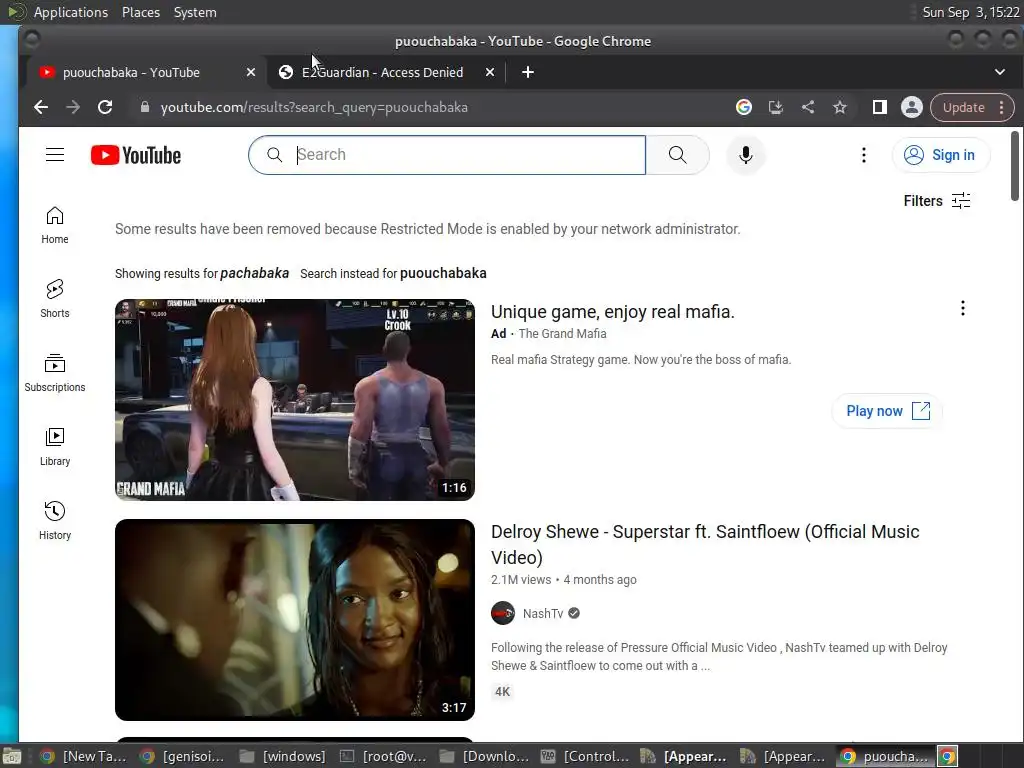Open Library in the sidebar
This screenshot has height=768, width=1024.
click(x=55, y=447)
